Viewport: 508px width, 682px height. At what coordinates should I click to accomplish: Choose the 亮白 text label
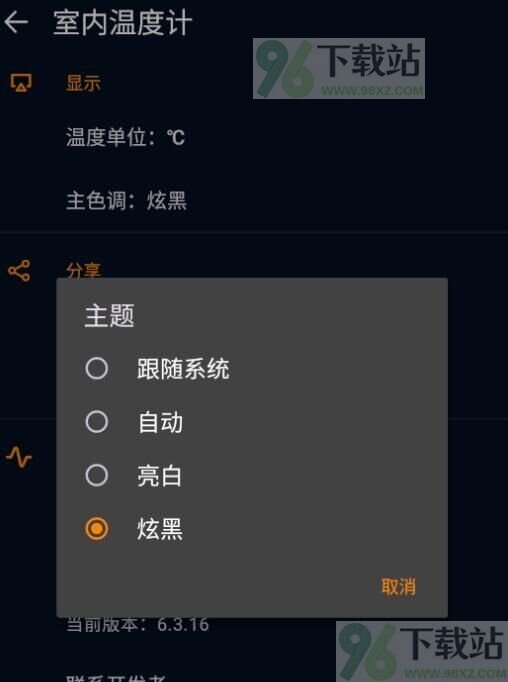[x=160, y=475]
